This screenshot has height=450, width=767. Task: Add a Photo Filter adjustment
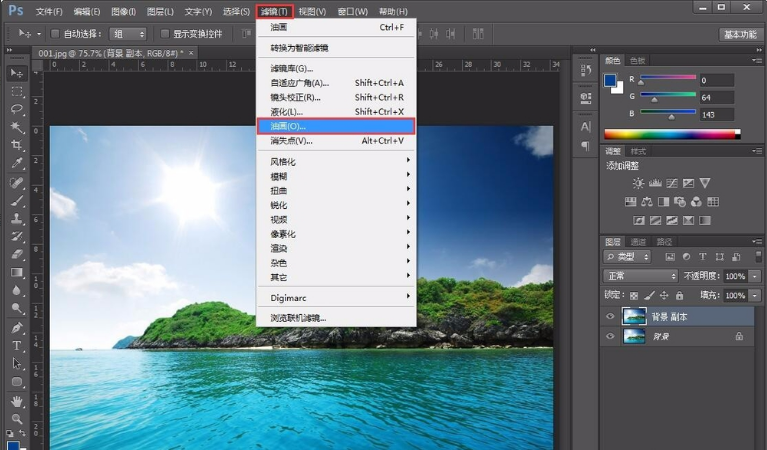[679, 202]
